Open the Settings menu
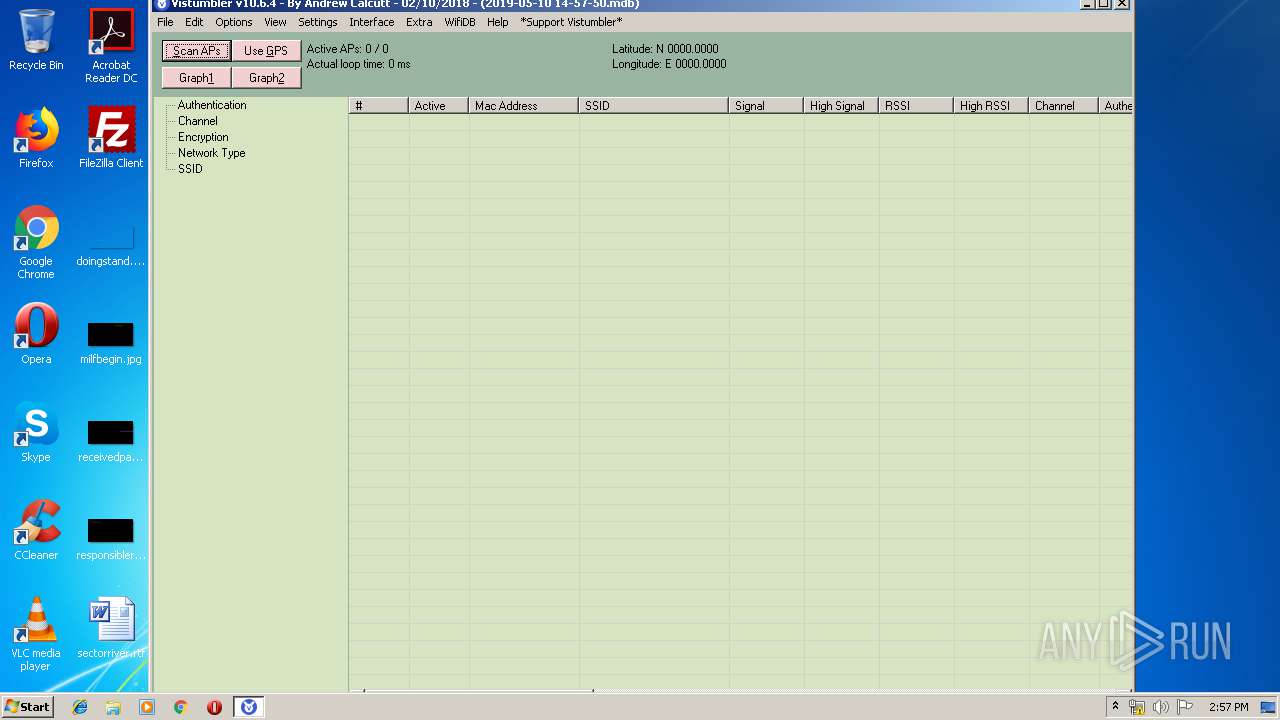This screenshot has height=720, width=1280. click(x=318, y=22)
